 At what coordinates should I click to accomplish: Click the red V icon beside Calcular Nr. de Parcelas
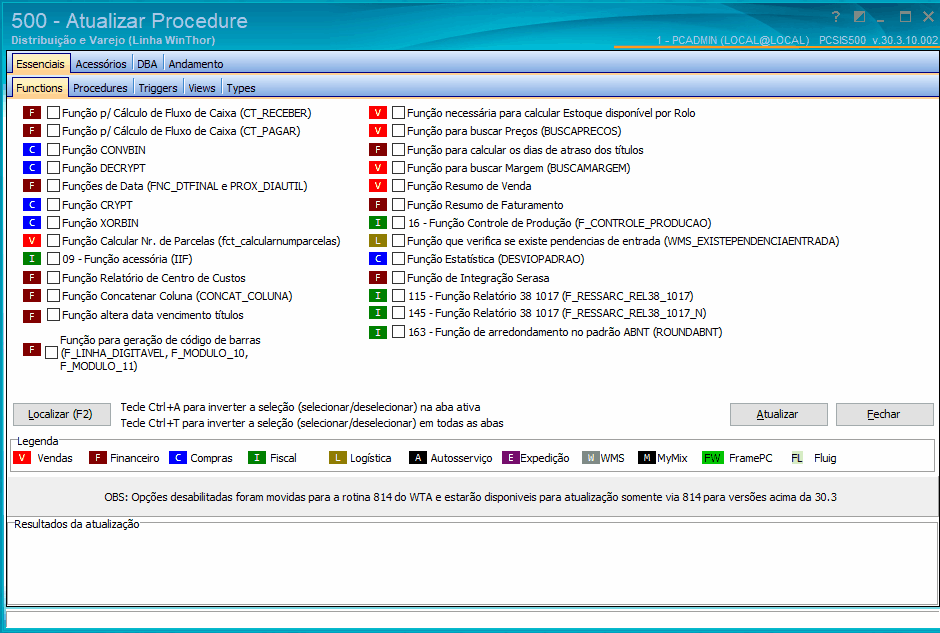pyautogui.click(x=32, y=241)
